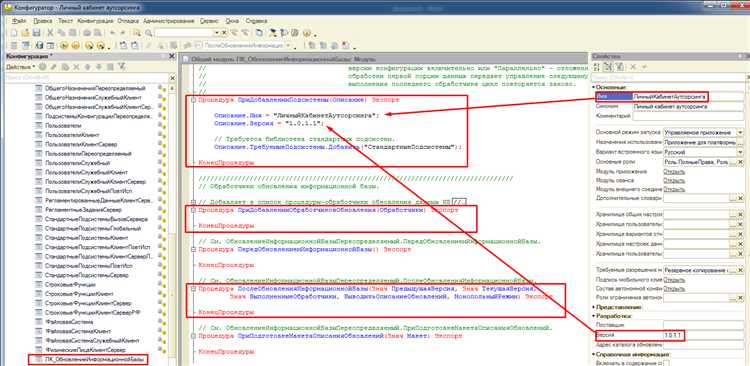This screenshot has width=750, height=366.
Task: Create a new document from the toolbar
Action: click(14, 33)
